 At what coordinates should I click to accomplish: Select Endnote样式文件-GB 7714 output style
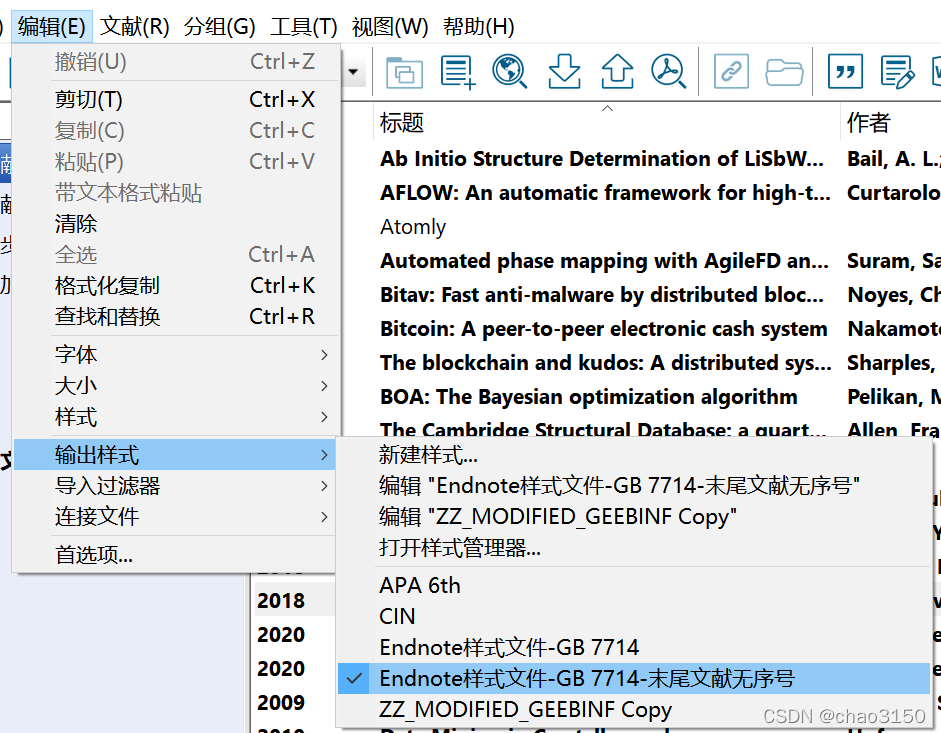pyautogui.click(x=634, y=648)
